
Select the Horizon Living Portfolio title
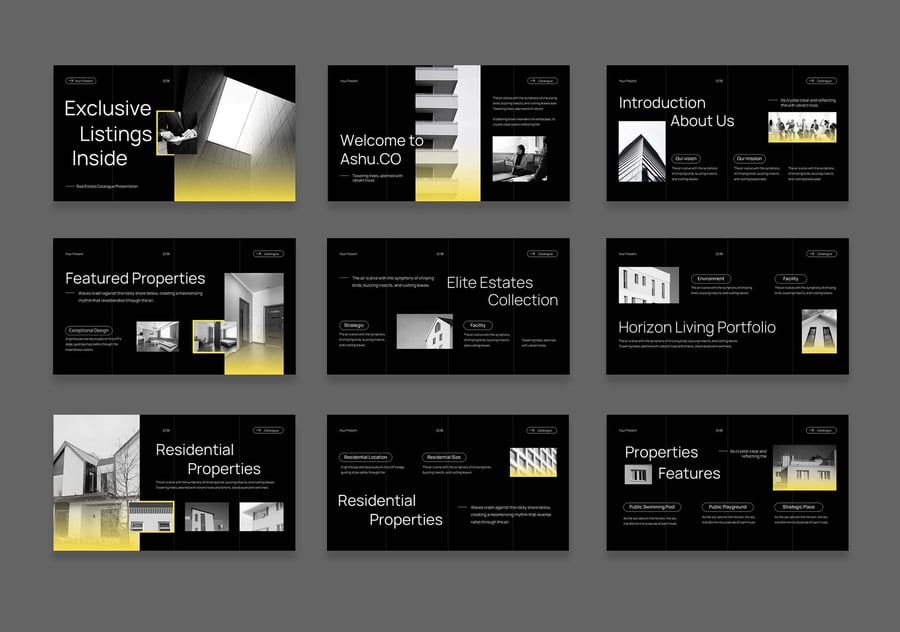tap(696, 327)
